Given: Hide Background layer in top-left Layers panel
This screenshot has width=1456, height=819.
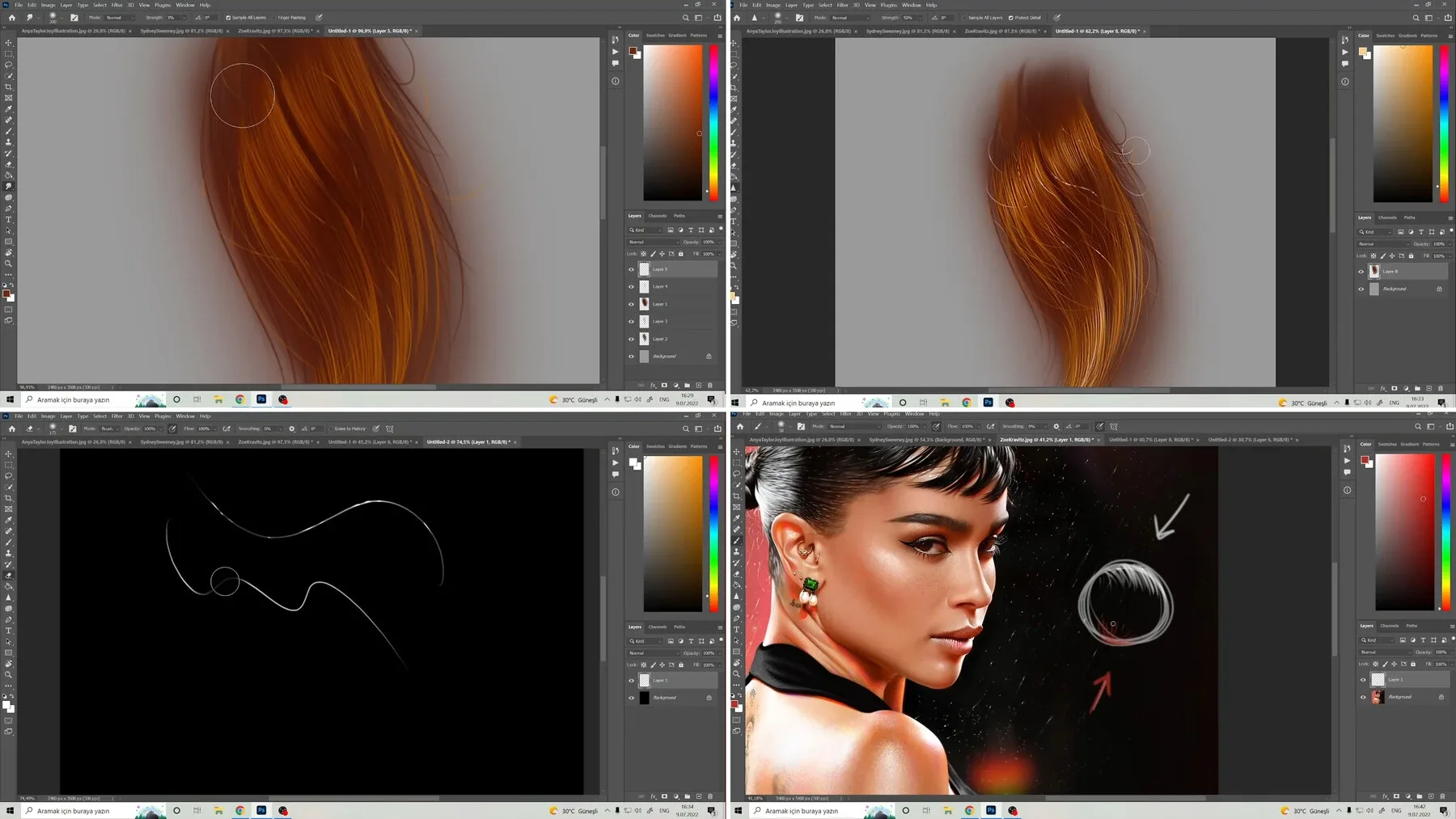Looking at the screenshot, I should (632, 356).
